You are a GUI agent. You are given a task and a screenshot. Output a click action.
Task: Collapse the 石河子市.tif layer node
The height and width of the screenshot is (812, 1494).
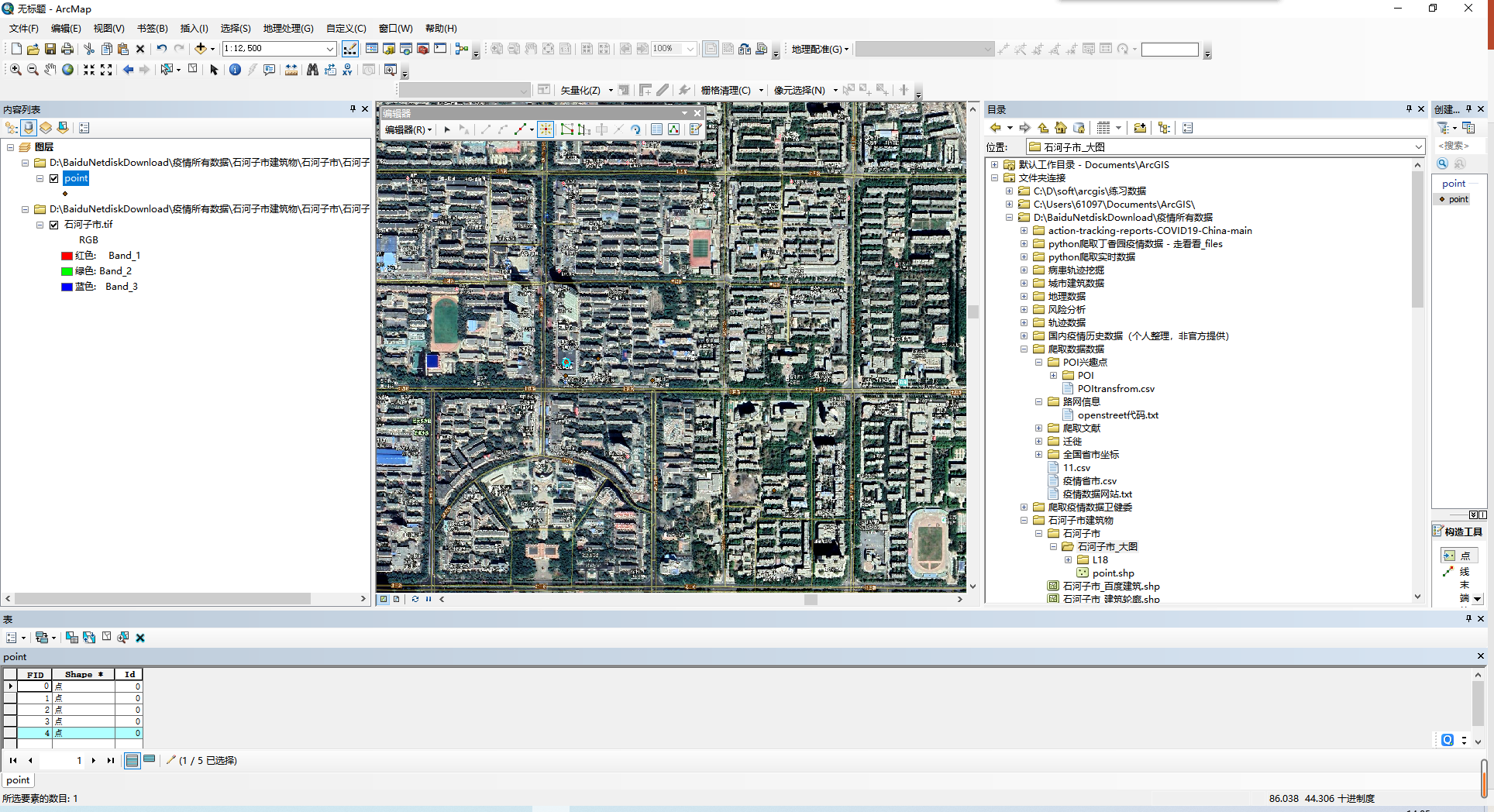(40, 225)
